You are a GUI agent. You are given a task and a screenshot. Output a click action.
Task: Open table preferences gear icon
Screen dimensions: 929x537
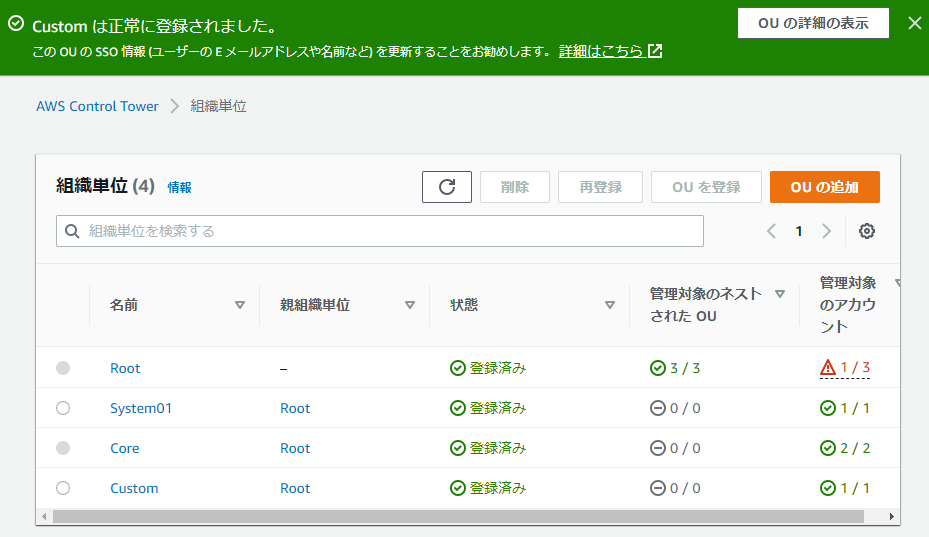tap(867, 231)
